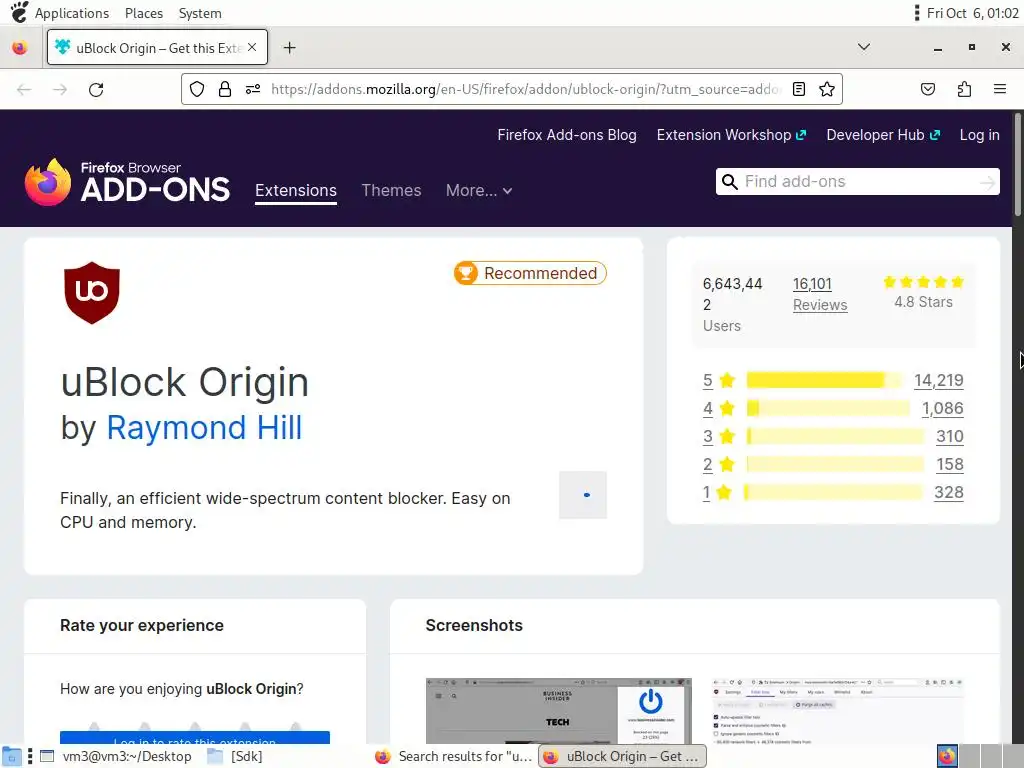Click the 14,219 five-star count
The height and width of the screenshot is (768, 1024).
pyautogui.click(x=938, y=380)
